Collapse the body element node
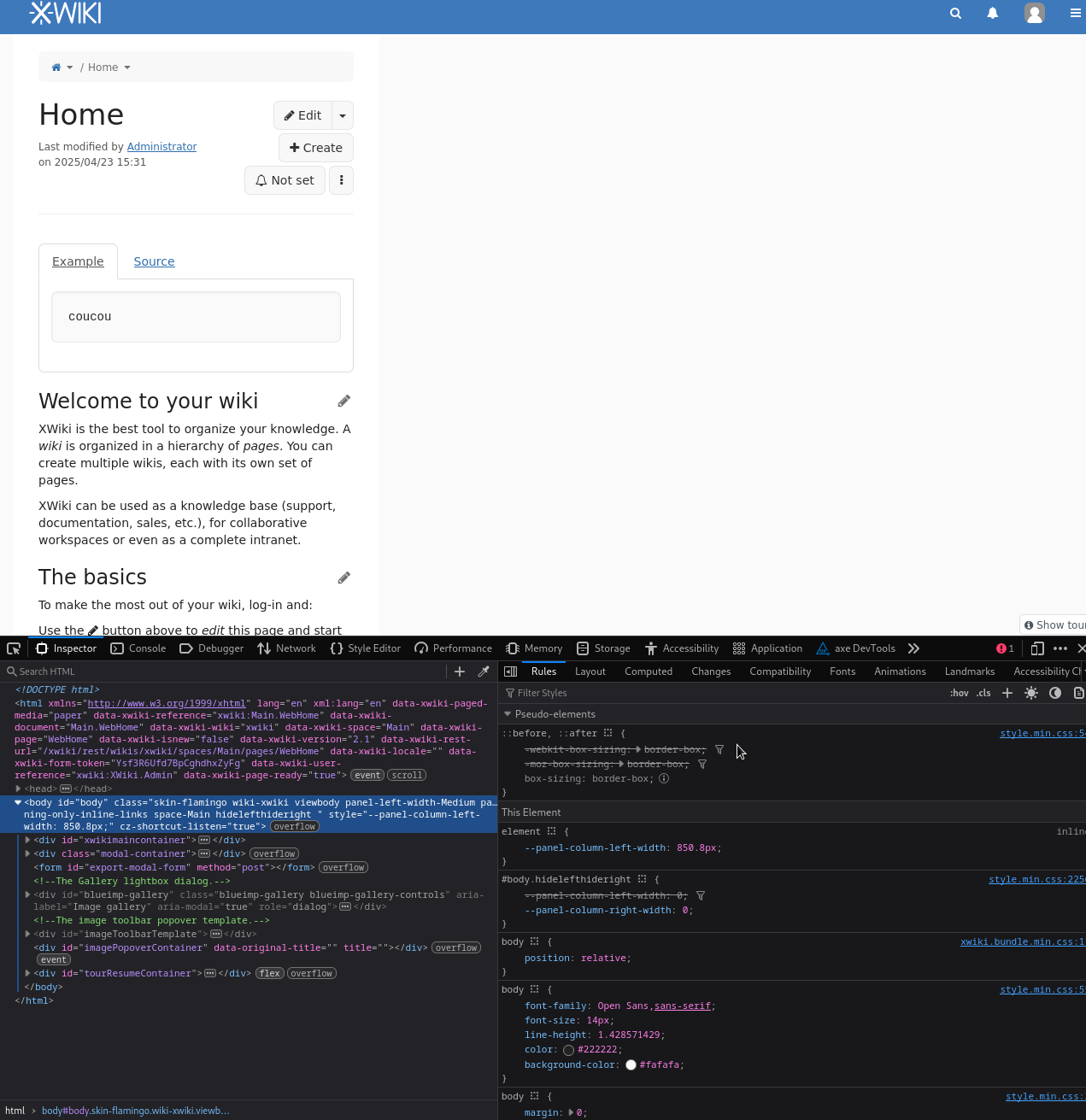The width and height of the screenshot is (1086, 1120). (18, 803)
